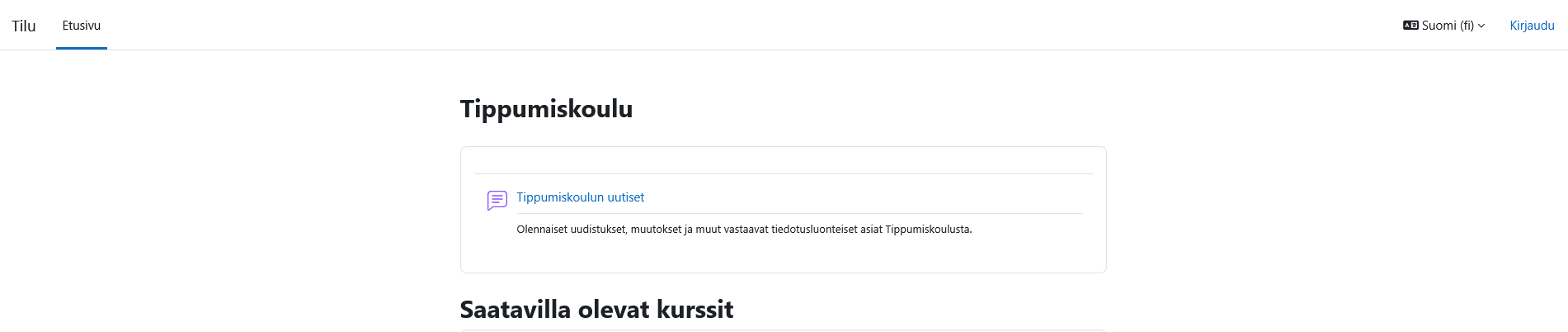This screenshot has width=1568, height=332.
Task: Open the Kirjaudu login link
Action: click(1532, 26)
